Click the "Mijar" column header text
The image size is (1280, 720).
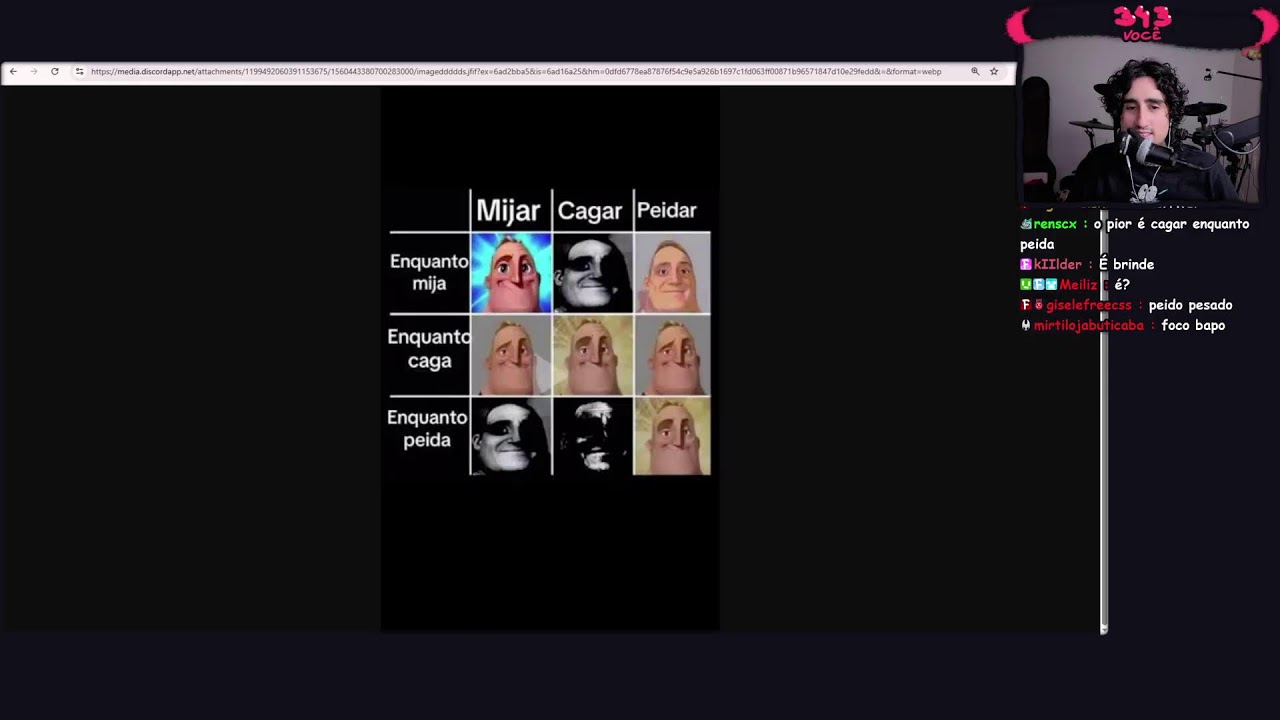[x=508, y=210]
